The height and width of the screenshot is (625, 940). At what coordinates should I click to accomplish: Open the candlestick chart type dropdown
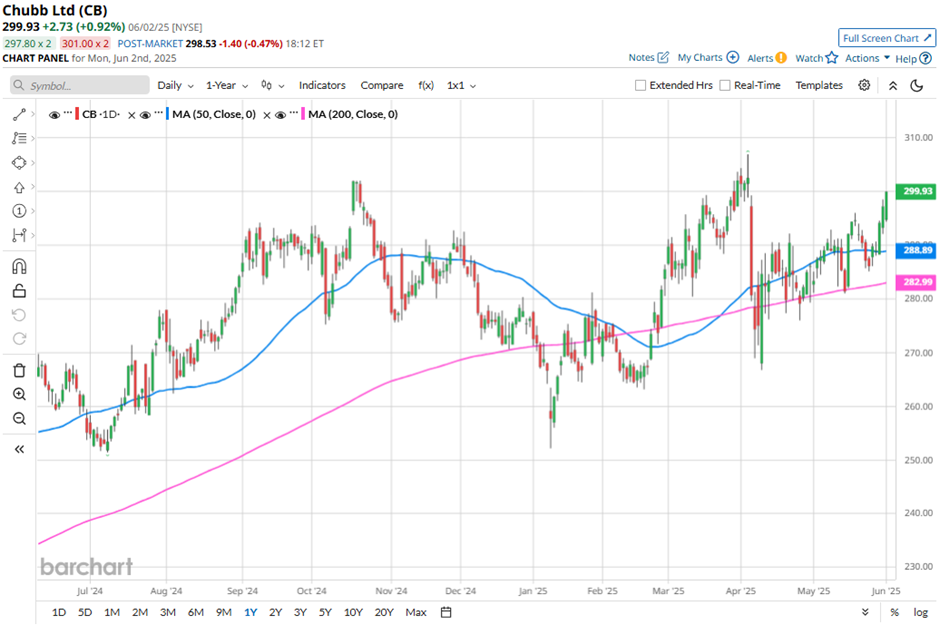272,86
